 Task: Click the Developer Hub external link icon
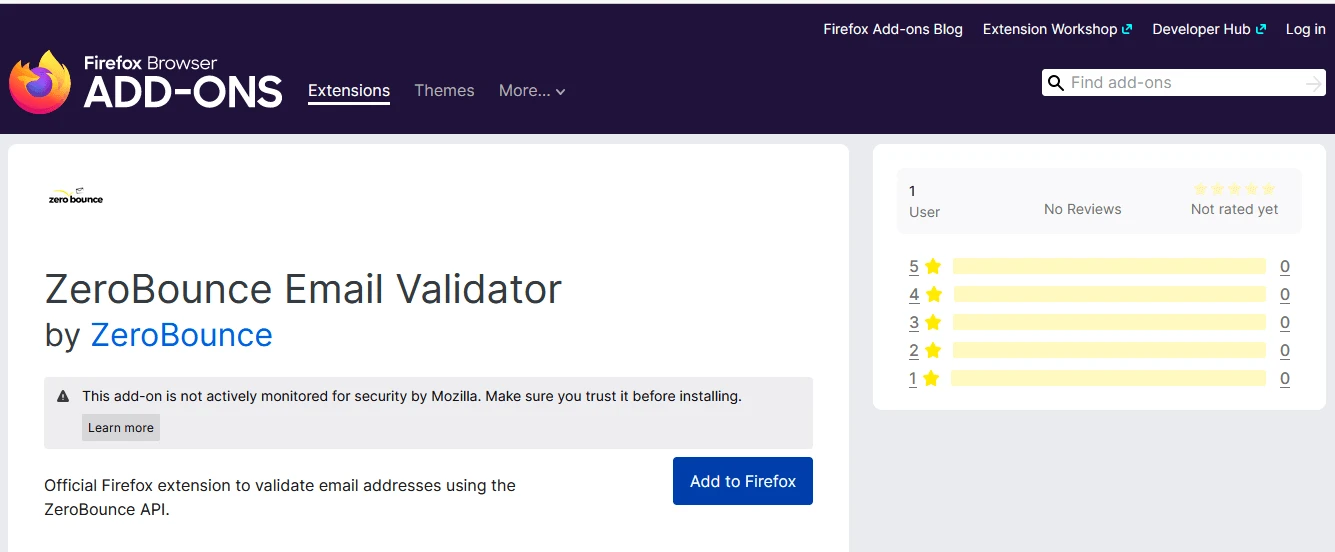(1261, 30)
